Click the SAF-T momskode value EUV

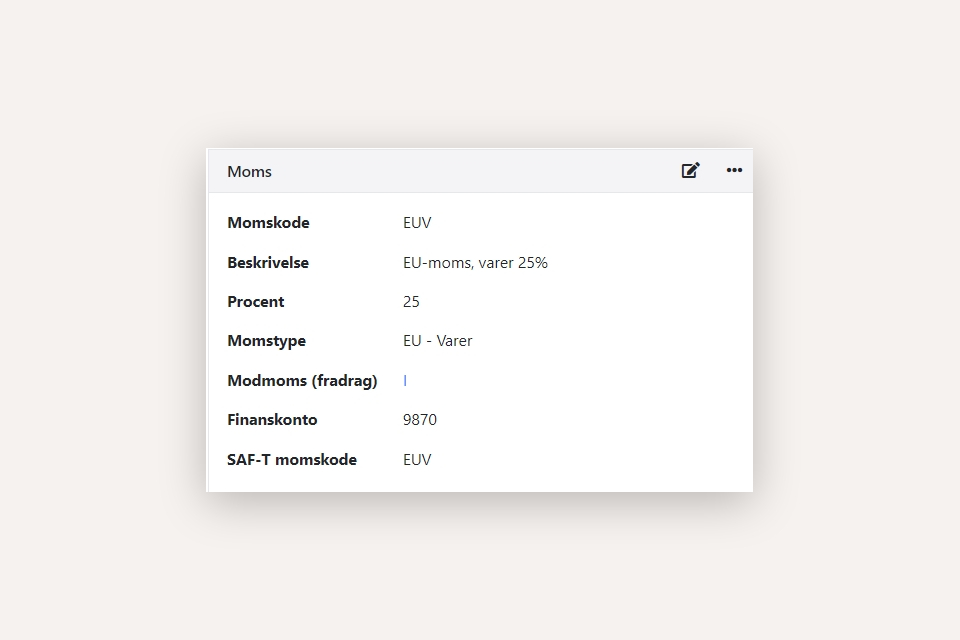click(417, 460)
